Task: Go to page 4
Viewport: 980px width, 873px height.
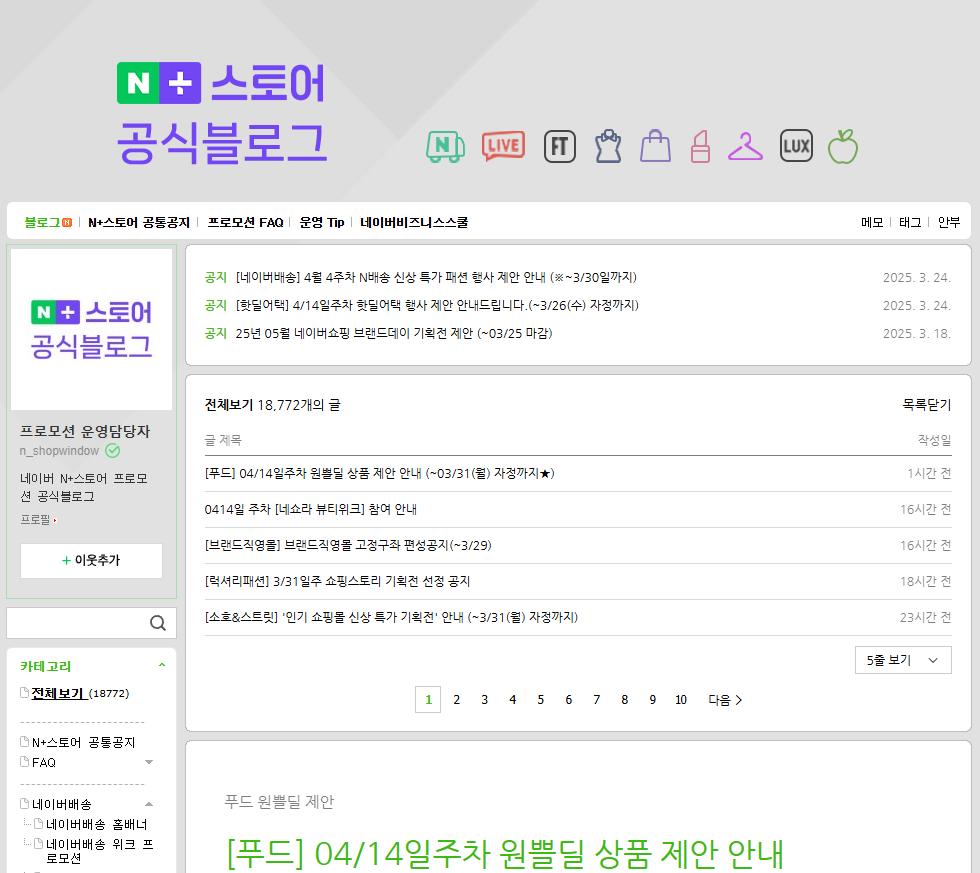Action: 512,700
